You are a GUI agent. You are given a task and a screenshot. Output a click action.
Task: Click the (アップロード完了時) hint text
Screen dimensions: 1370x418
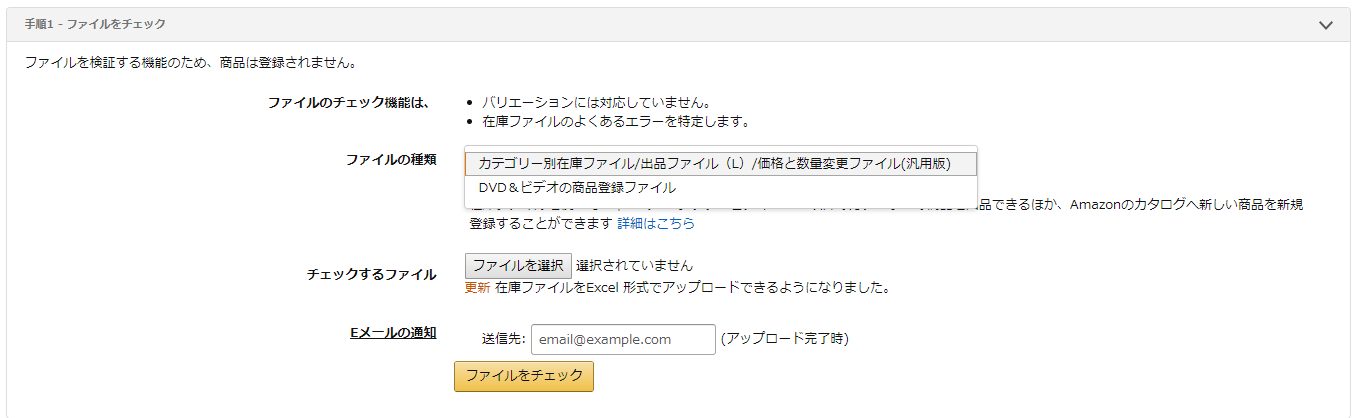coord(784,340)
